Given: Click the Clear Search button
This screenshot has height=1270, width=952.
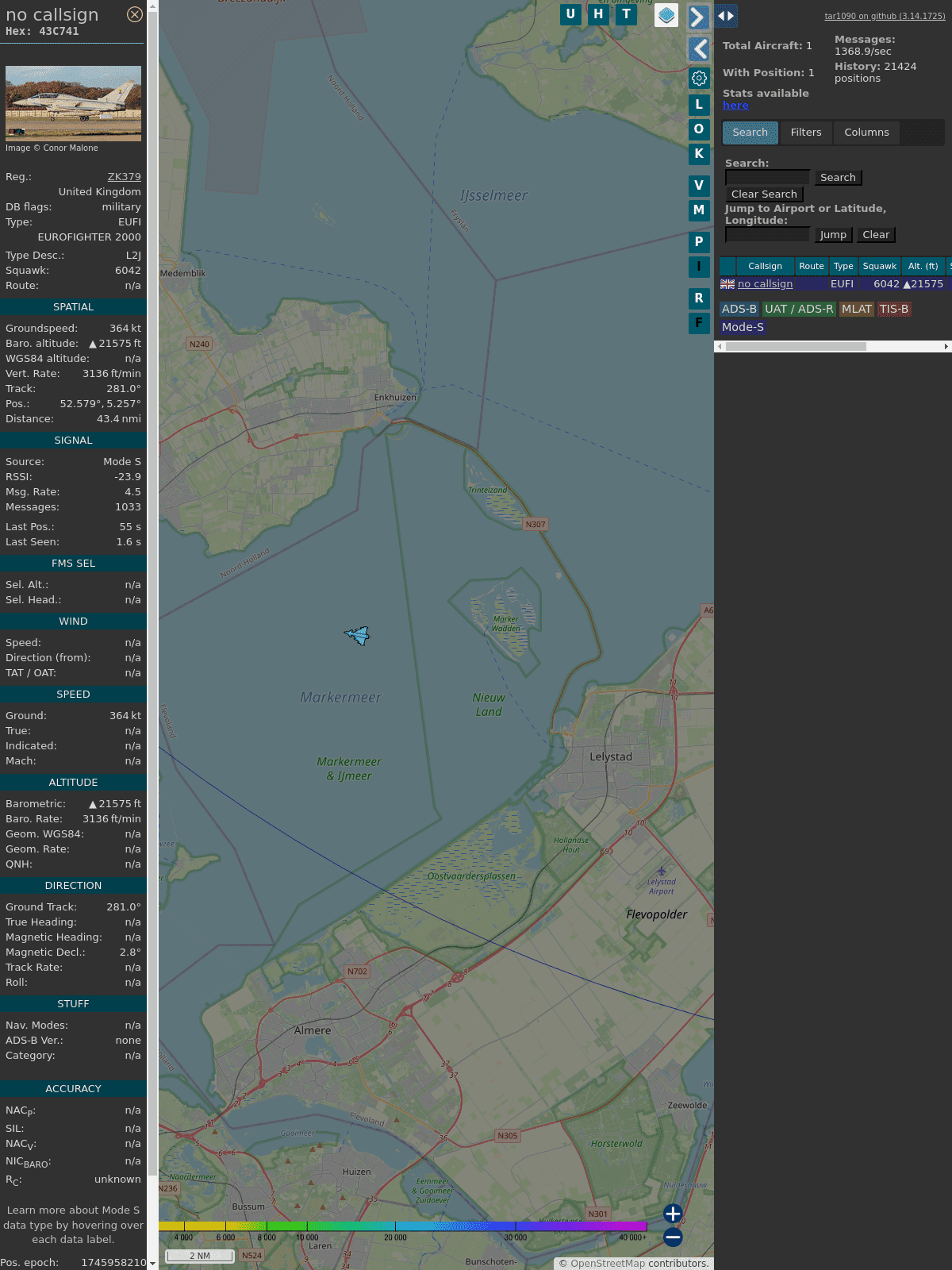Looking at the screenshot, I should coord(764,194).
